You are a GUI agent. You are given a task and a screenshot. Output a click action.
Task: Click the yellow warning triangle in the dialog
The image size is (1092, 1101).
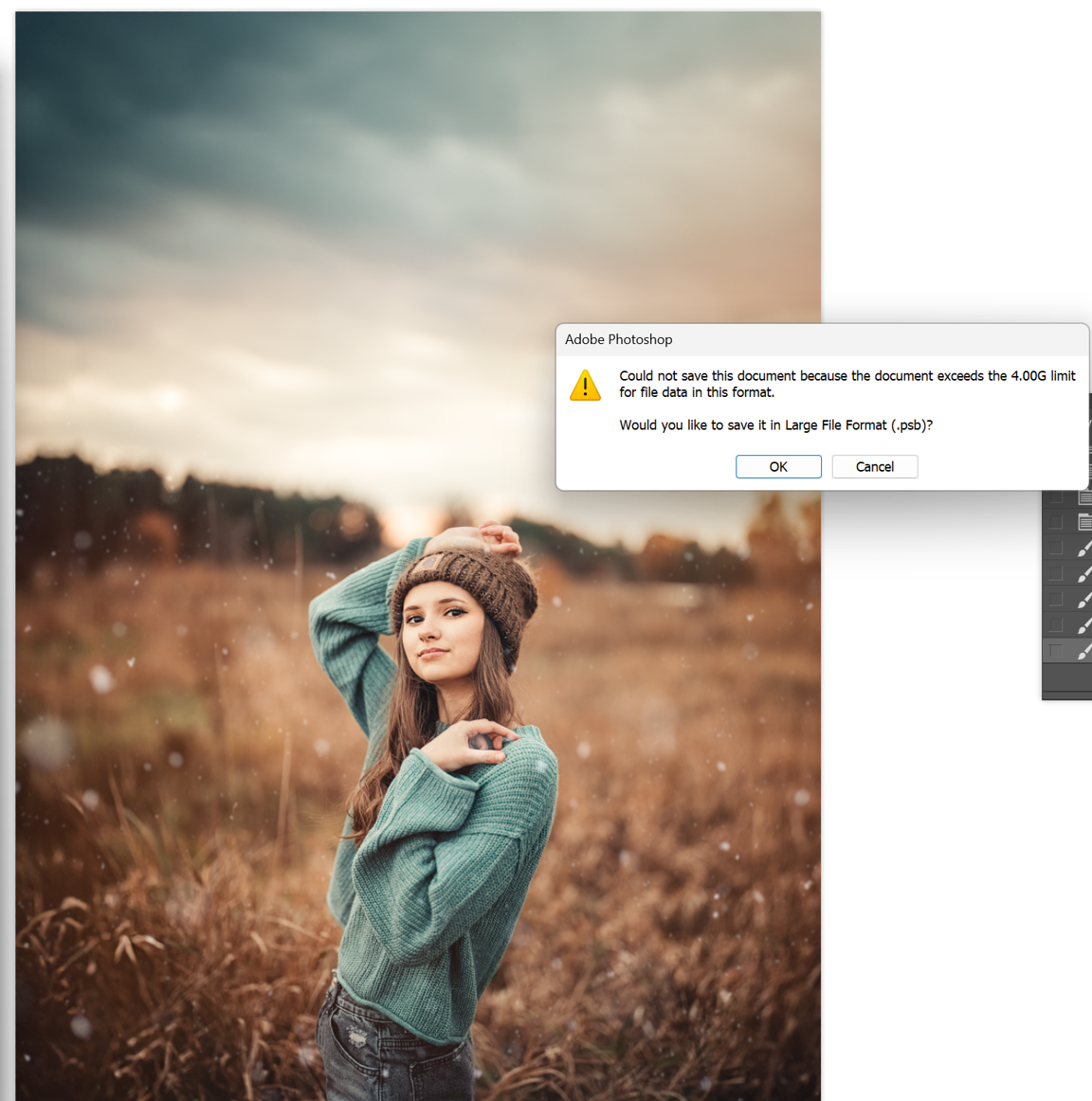pyautogui.click(x=585, y=386)
